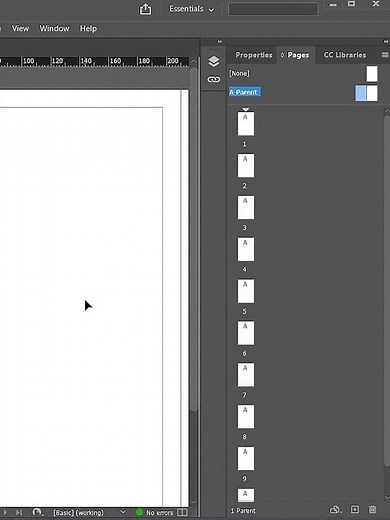Click the A-Parent spread thumbnail
390x520 pixels.
pos(366,93)
